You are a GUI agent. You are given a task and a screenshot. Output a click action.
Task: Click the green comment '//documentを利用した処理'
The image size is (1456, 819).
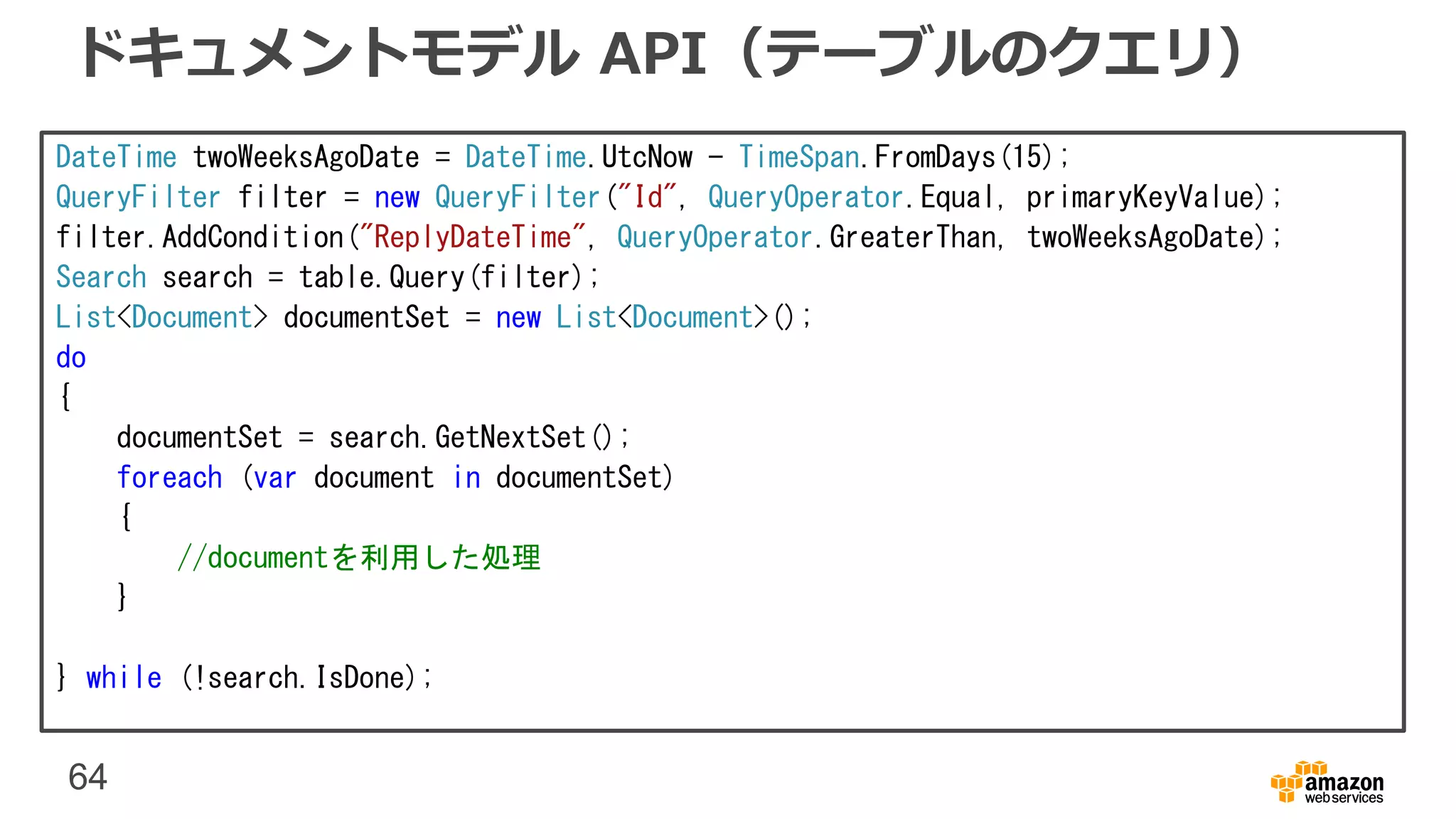click(x=359, y=557)
